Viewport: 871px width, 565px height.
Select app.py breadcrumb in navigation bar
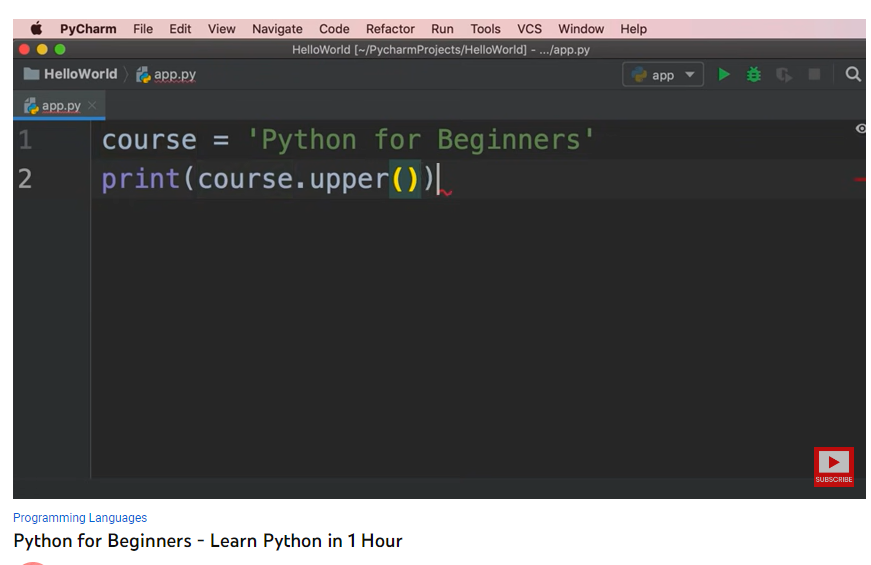[x=166, y=74]
